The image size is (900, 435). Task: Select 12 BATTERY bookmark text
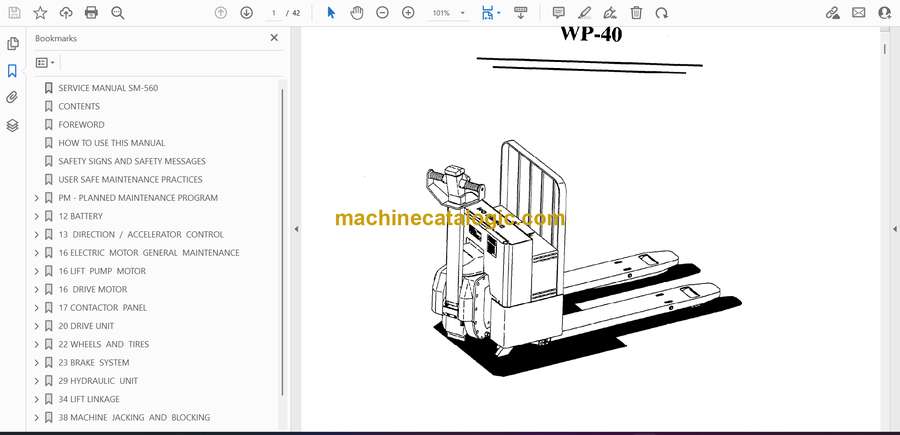pyautogui.click(x=80, y=216)
